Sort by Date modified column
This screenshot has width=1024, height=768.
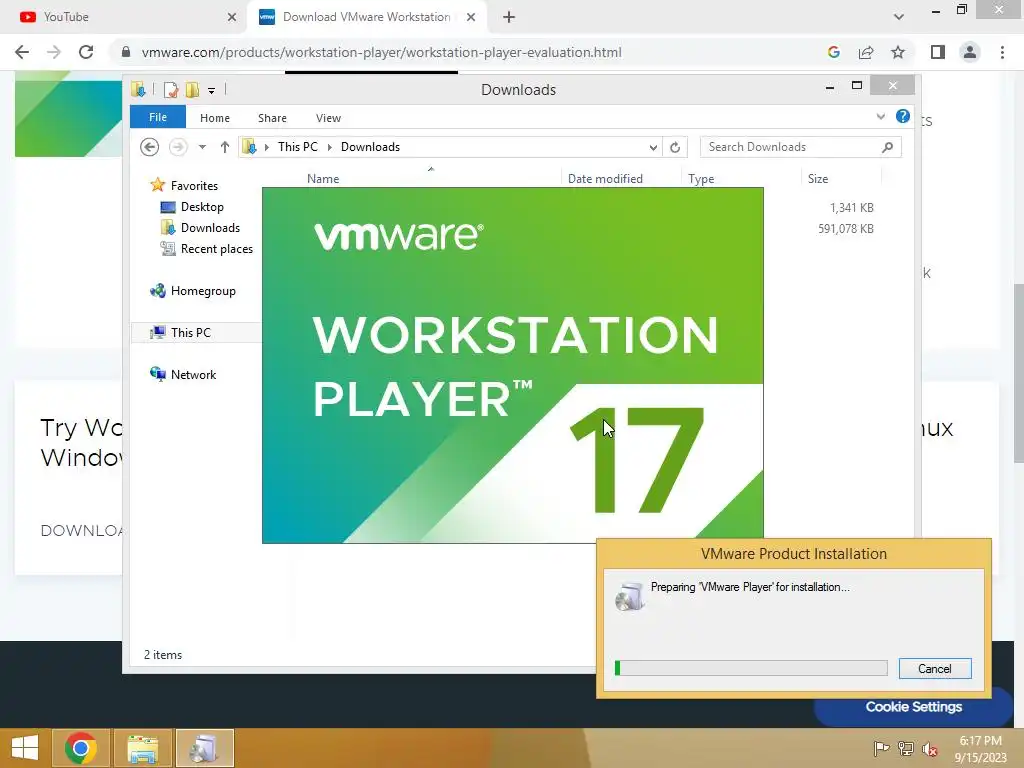(x=605, y=178)
